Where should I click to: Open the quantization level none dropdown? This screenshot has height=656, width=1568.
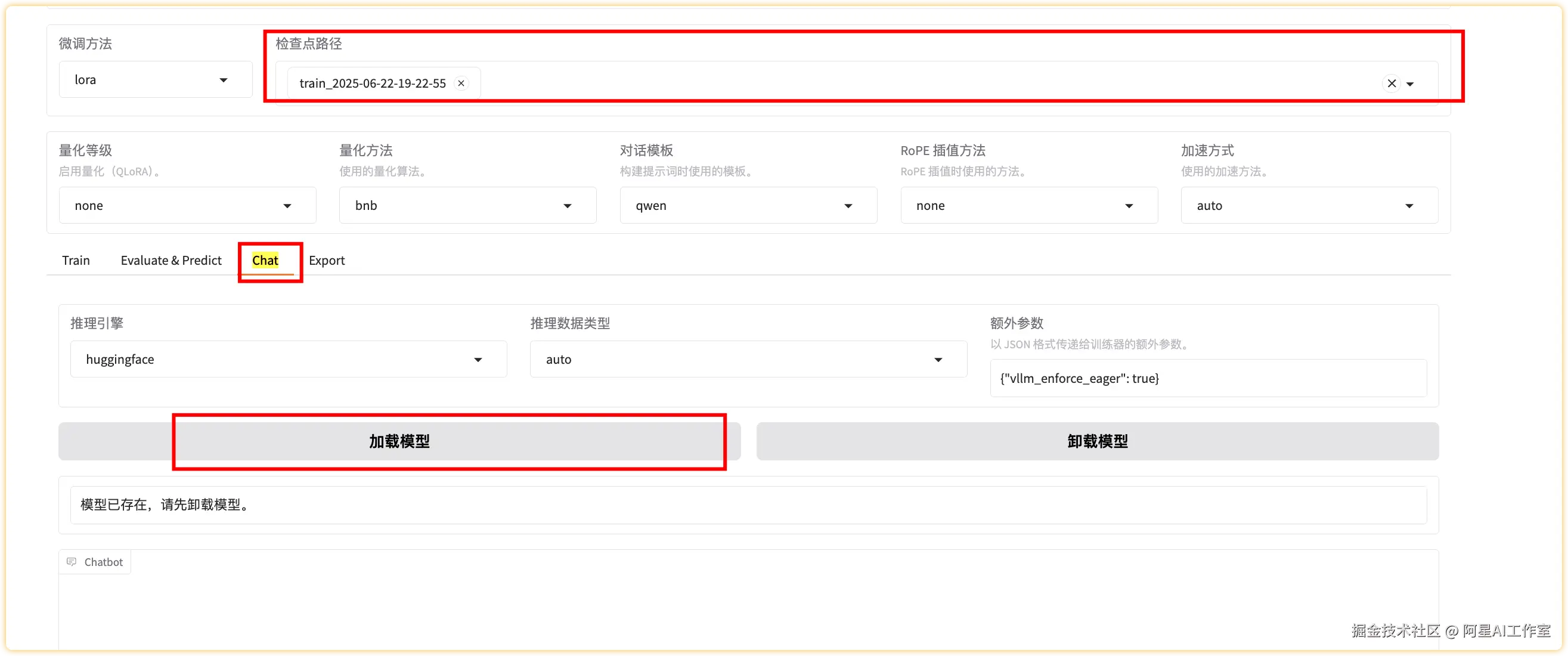coord(187,206)
